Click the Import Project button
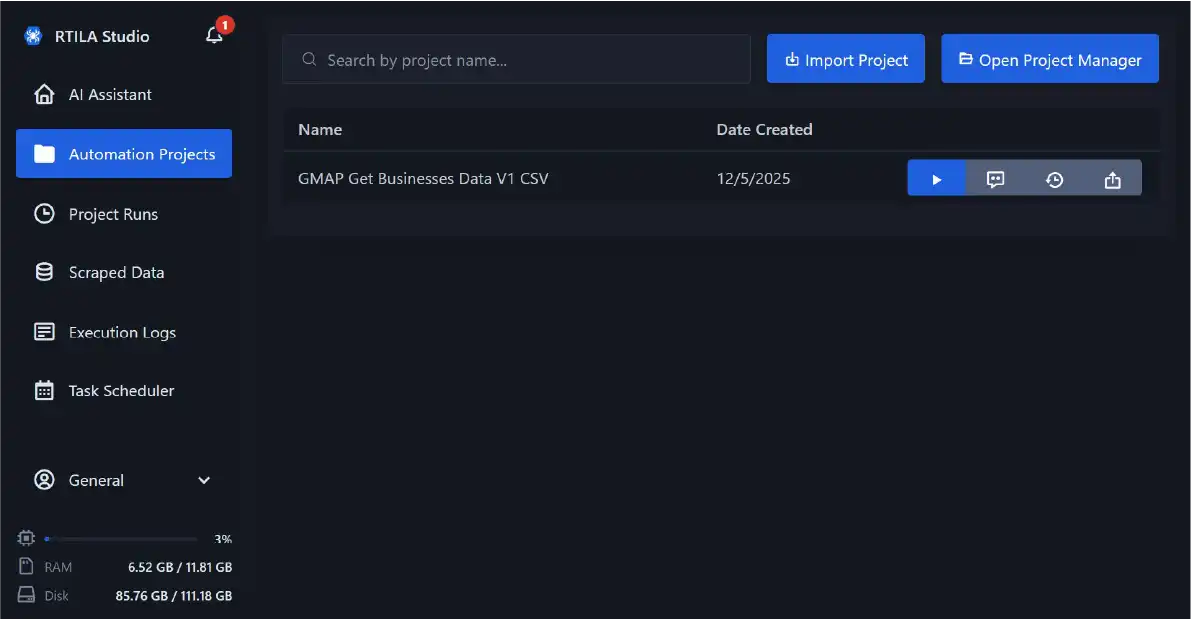The width and height of the screenshot is (1191, 620). coord(846,60)
